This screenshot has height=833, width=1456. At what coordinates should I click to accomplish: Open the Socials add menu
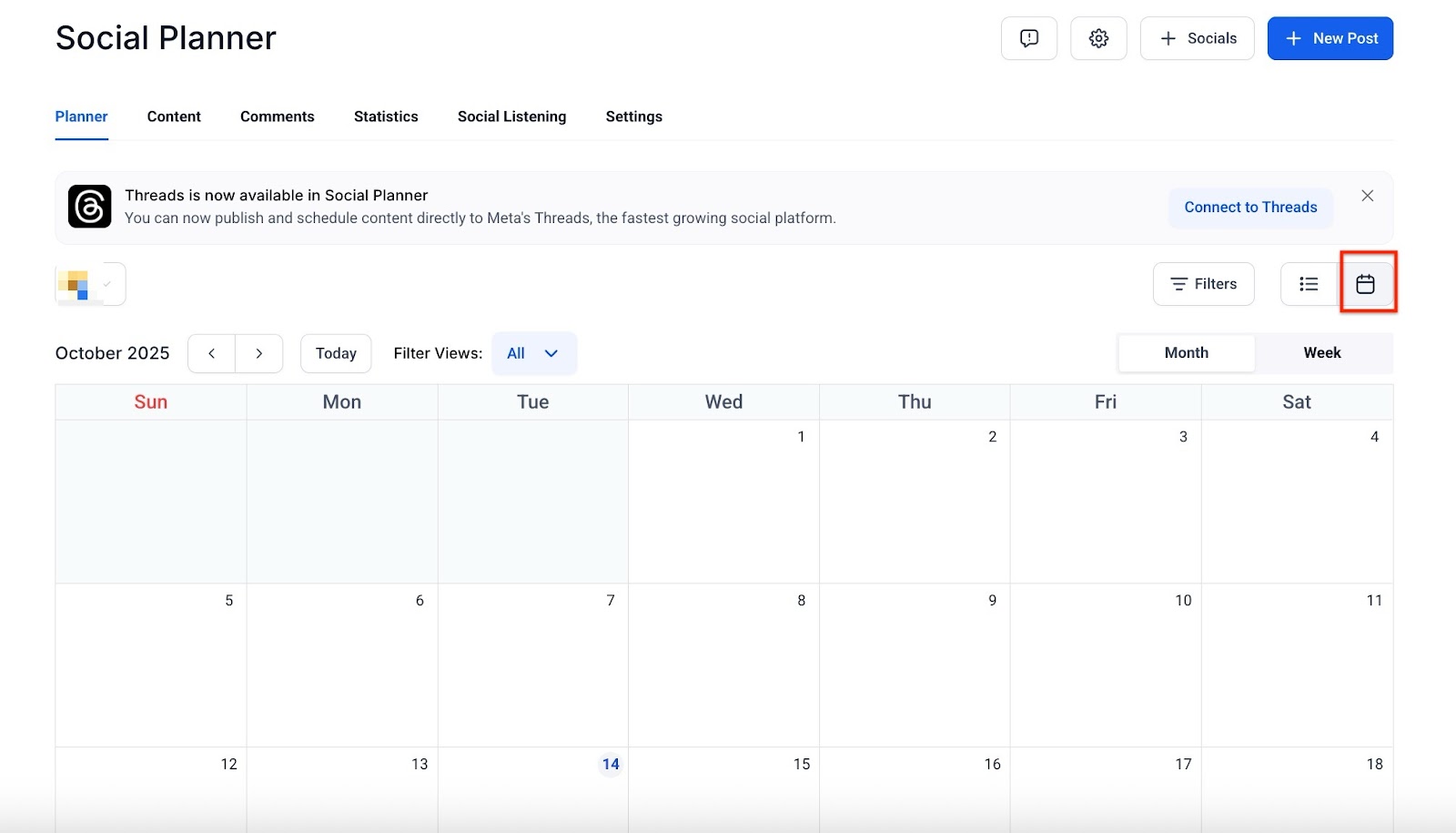pos(1197,38)
